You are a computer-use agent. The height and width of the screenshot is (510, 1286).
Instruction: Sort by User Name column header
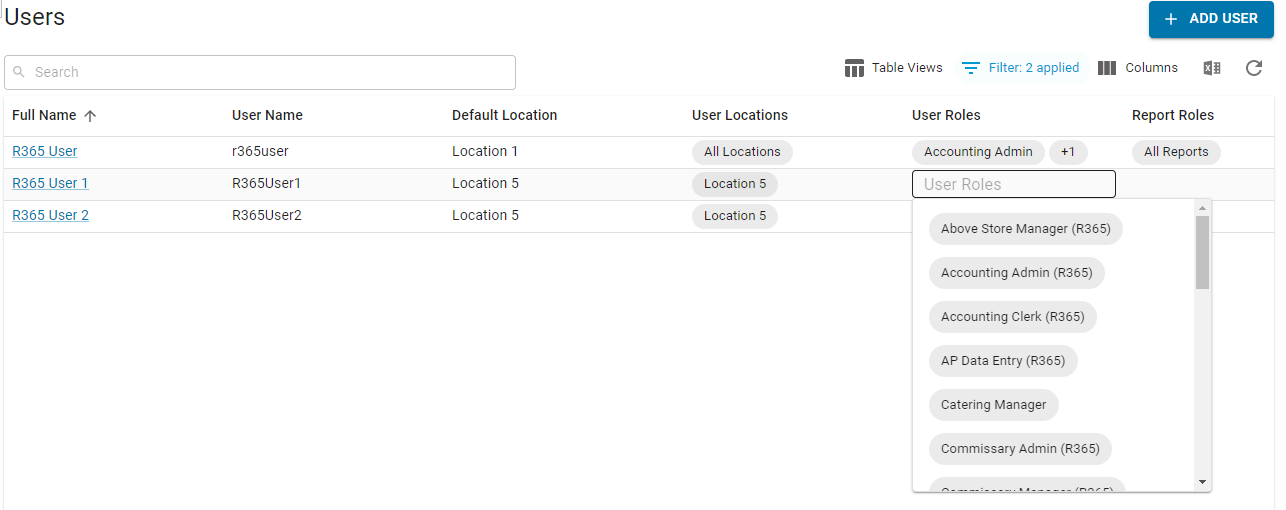[267, 115]
